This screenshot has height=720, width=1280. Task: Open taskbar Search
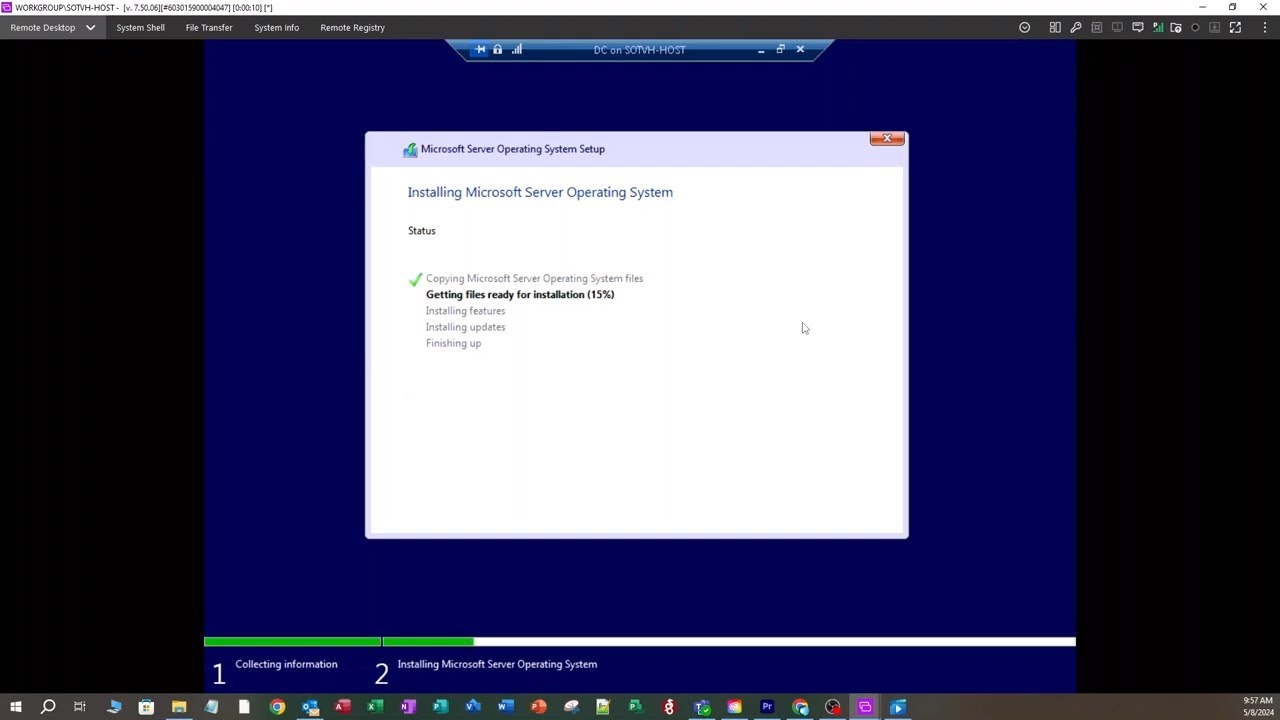click(47, 708)
